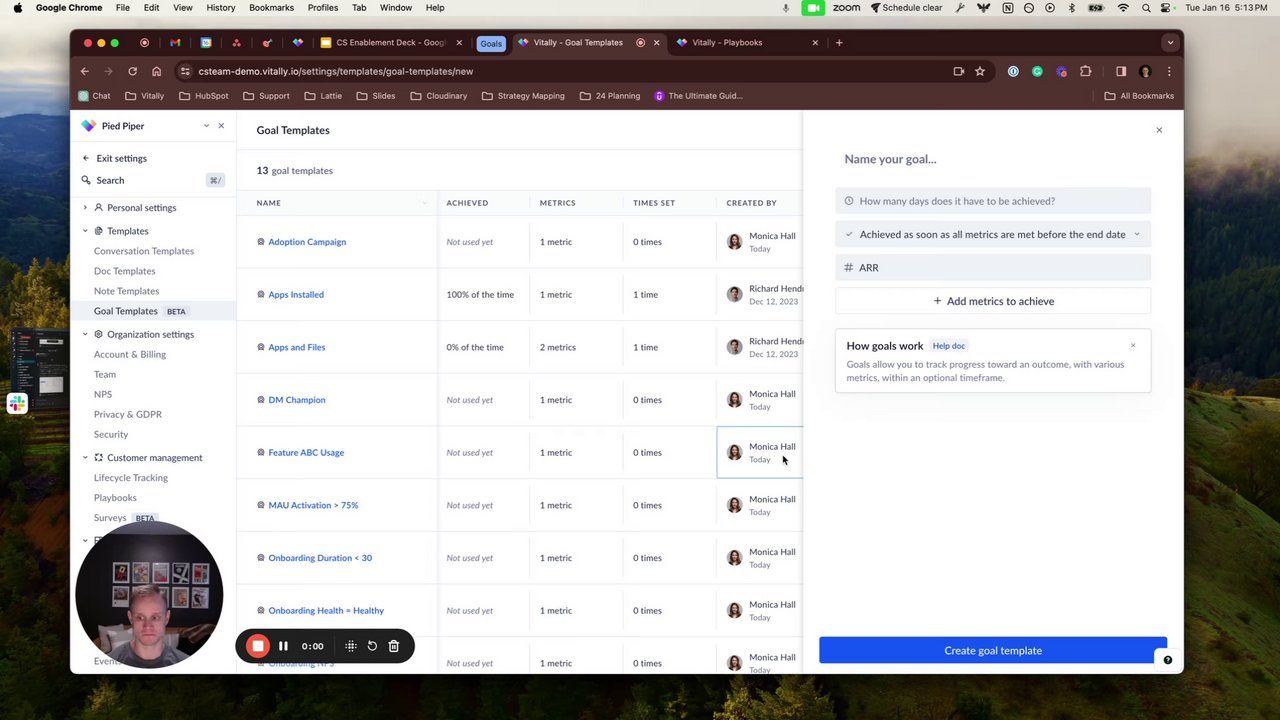Sort by the ACHIEVED column header
Viewport: 1280px width, 720px height.
[x=467, y=203]
